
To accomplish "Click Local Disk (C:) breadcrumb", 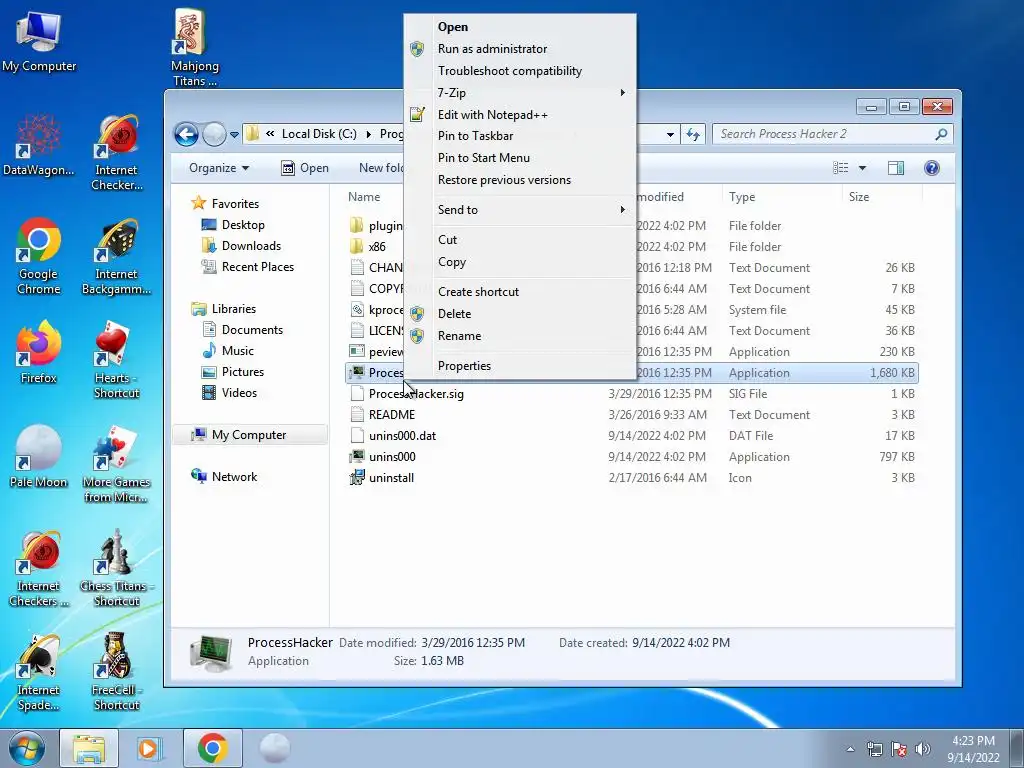I will tap(319, 134).
